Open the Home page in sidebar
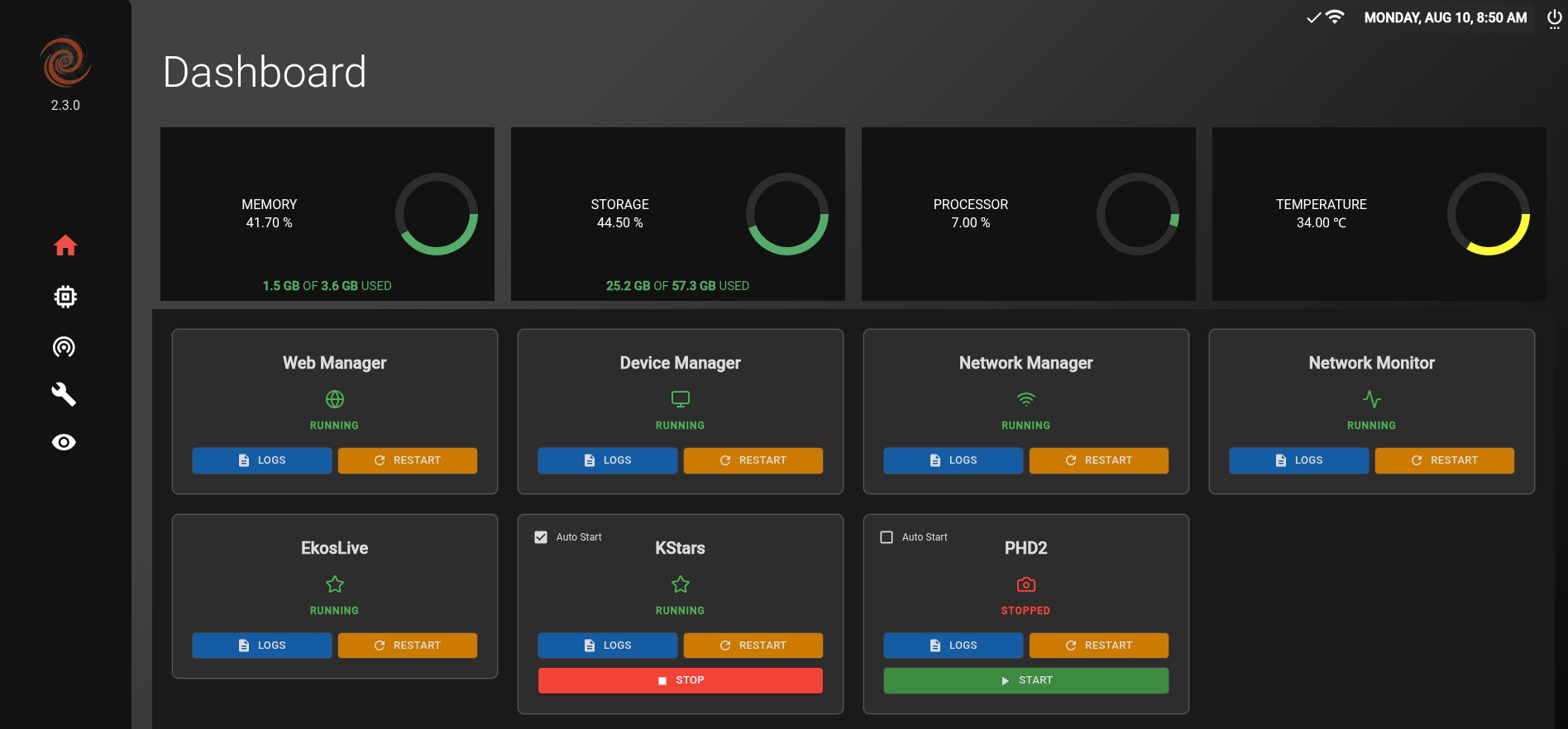1568x729 pixels. point(65,245)
